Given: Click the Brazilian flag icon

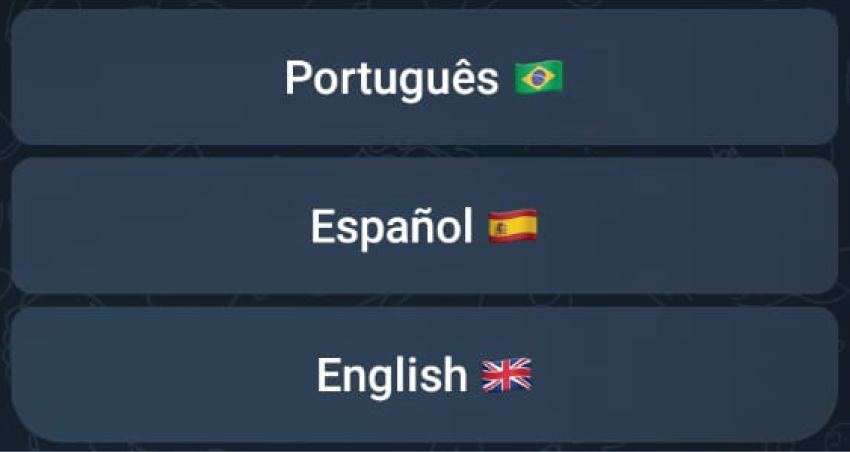Looking at the screenshot, I should (539, 77).
